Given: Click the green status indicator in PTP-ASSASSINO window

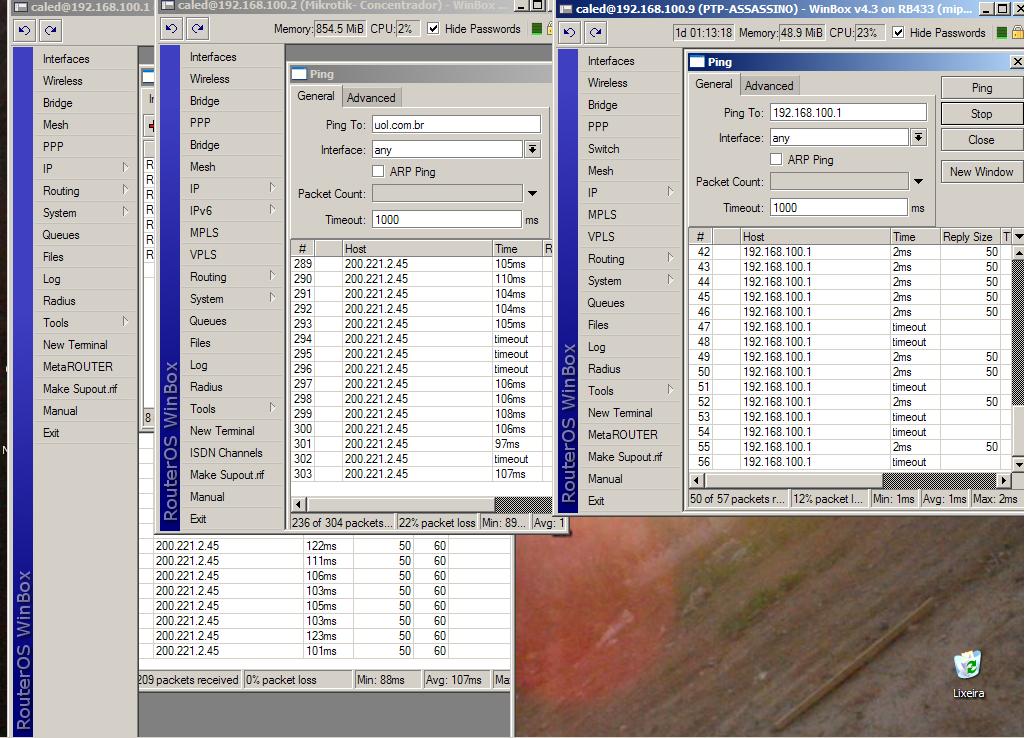Looking at the screenshot, I should (1001, 32).
